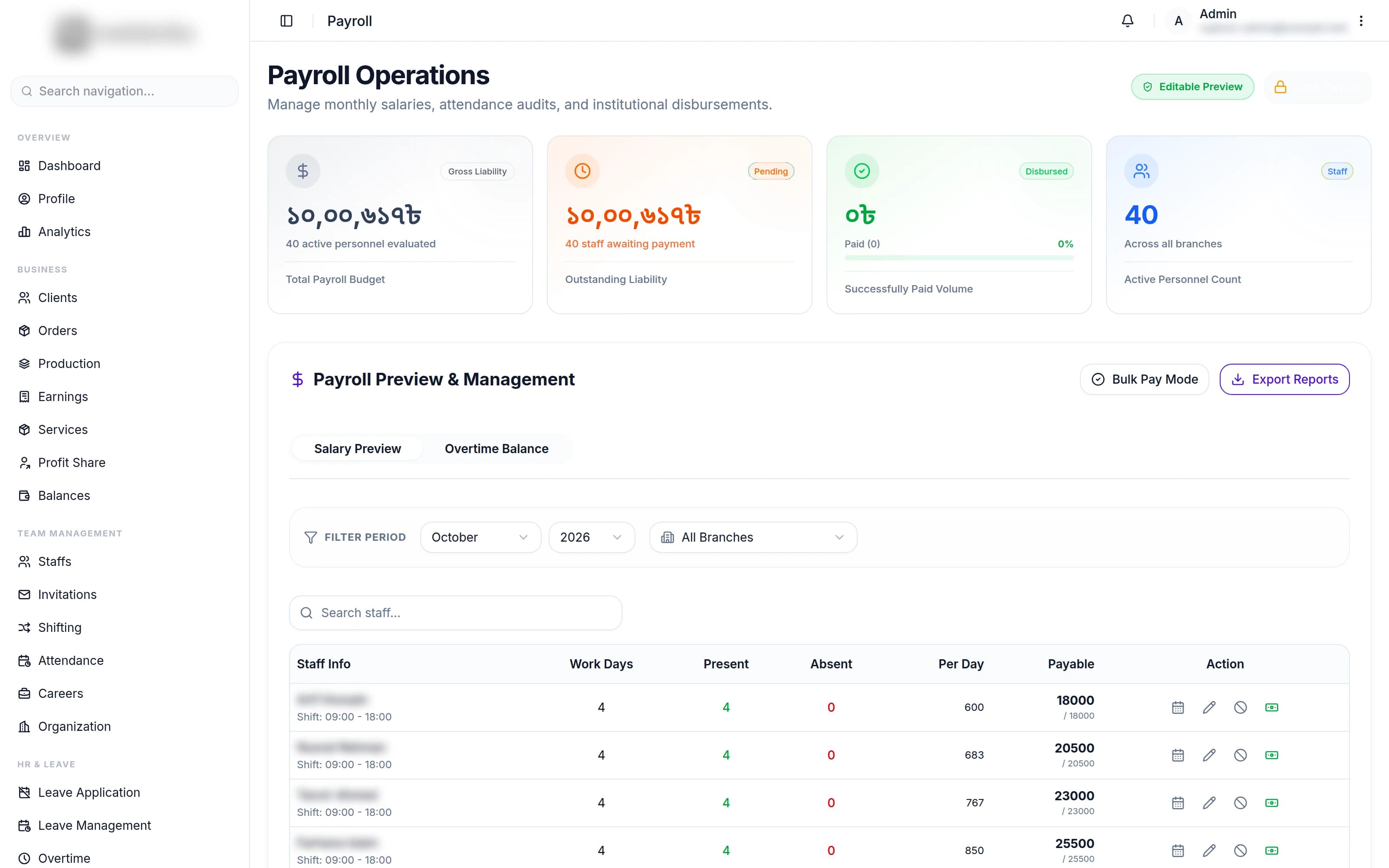Click the Editable Preview badge
Image resolution: width=1389 pixels, height=868 pixels.
click(1193, 87)
